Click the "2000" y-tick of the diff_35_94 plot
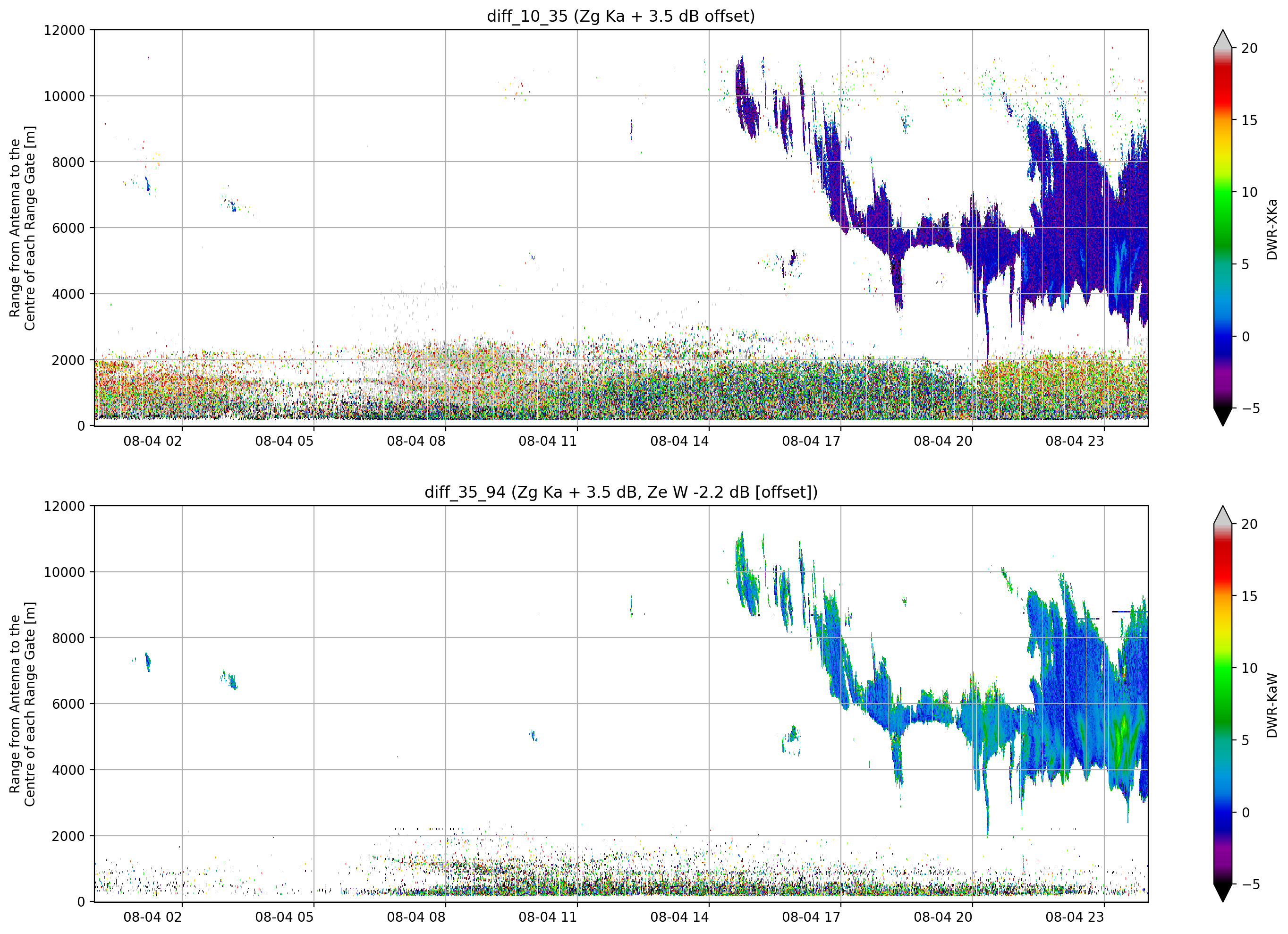 click(68, 836)
